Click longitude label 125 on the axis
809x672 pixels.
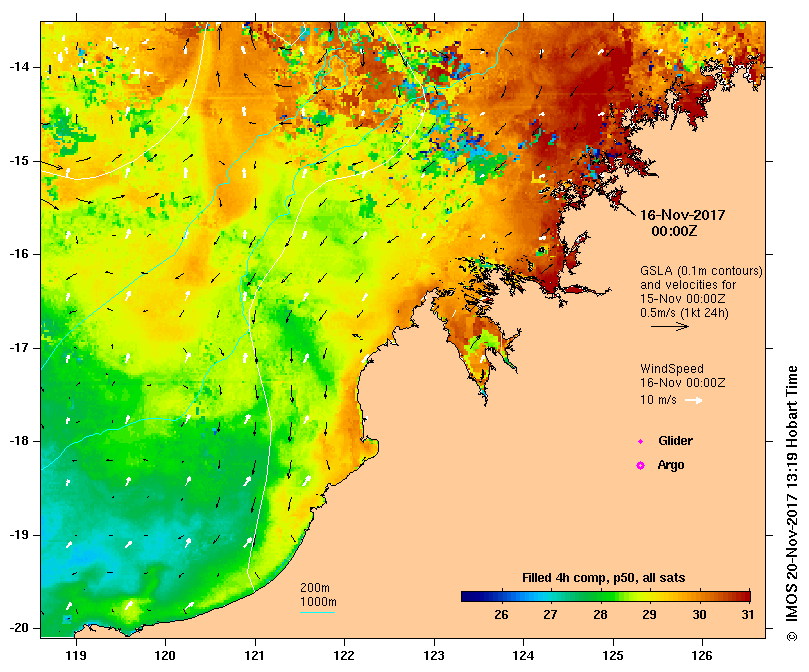click(x=613, y=655)
